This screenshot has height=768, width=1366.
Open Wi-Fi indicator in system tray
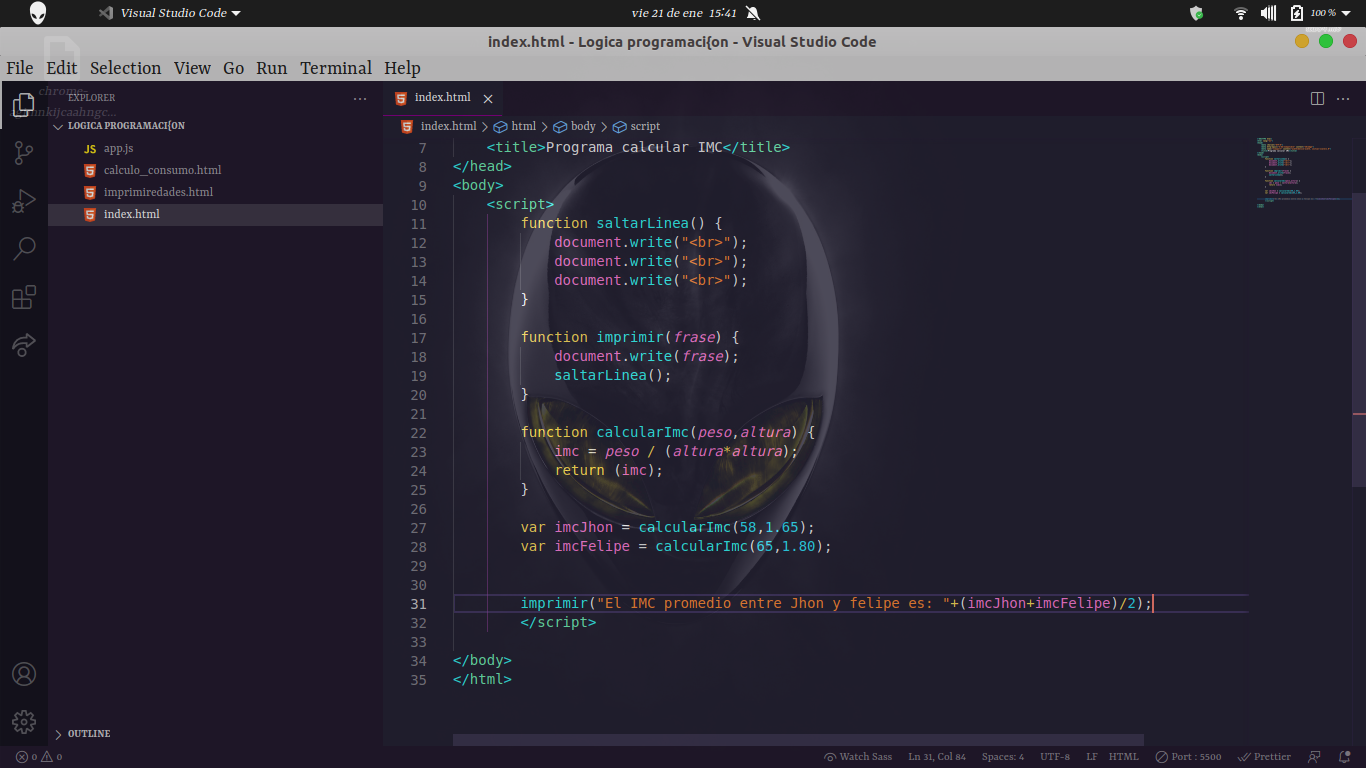(x=1241, y=13)
